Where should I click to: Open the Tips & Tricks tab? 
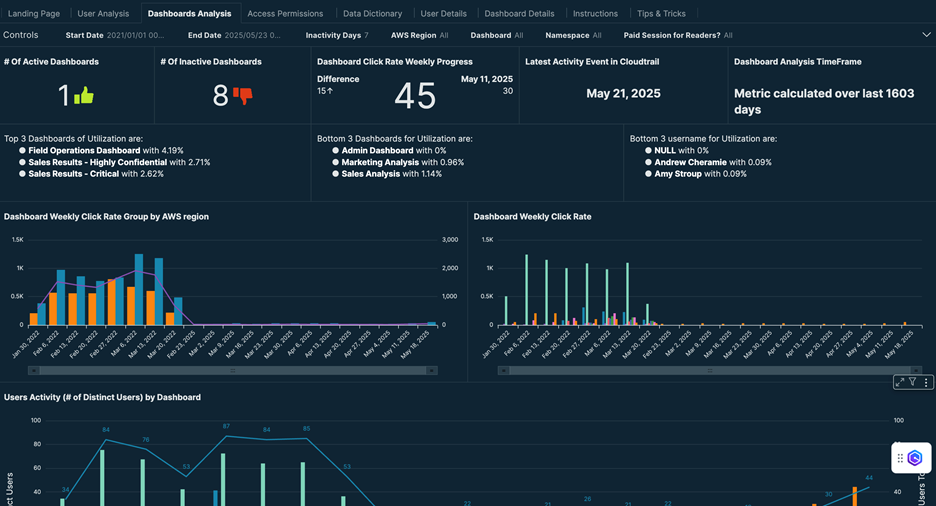coord(661,13)
